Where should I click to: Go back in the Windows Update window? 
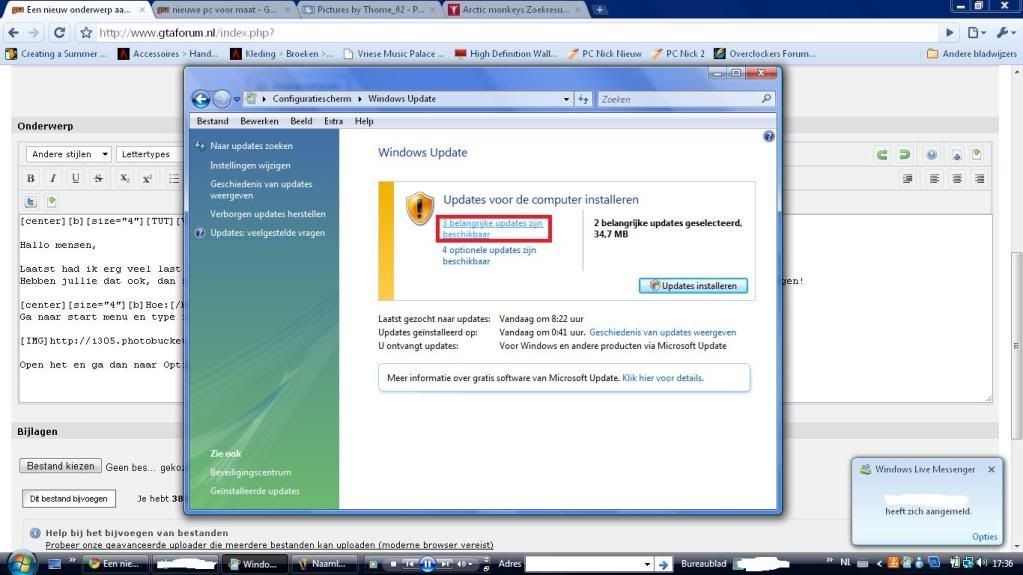pyautogui.click(x=201, y=99)
